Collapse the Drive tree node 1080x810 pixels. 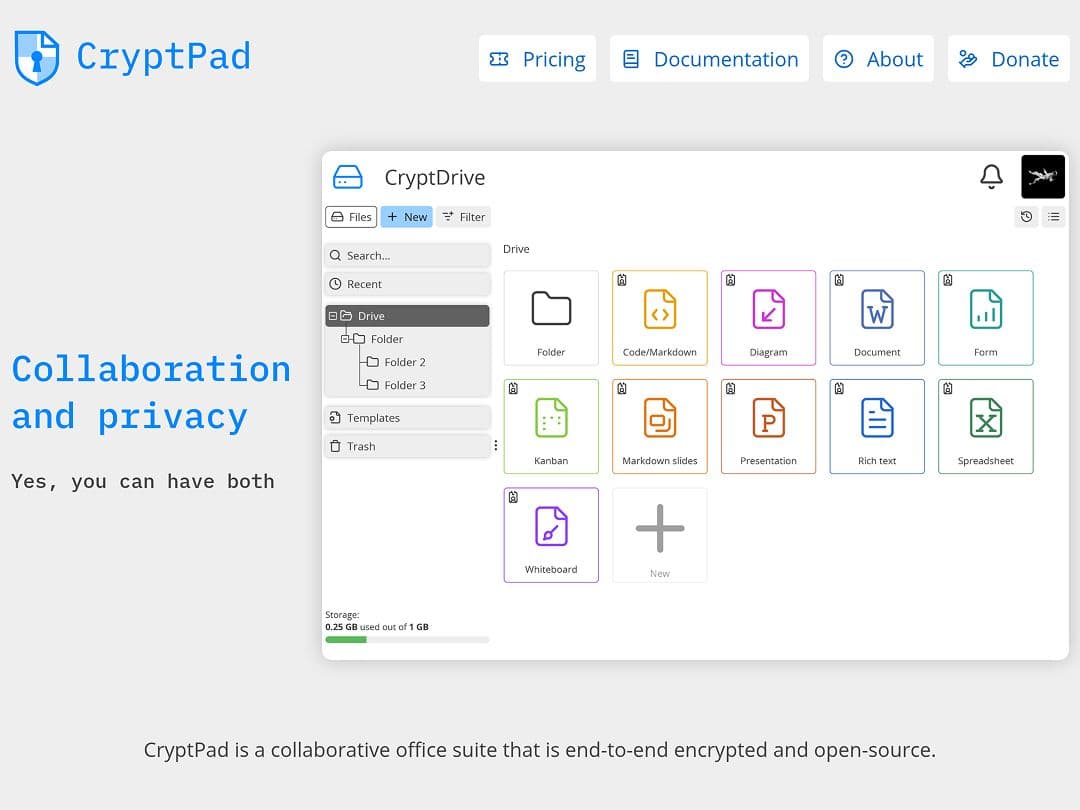click(x=333, y=315)
